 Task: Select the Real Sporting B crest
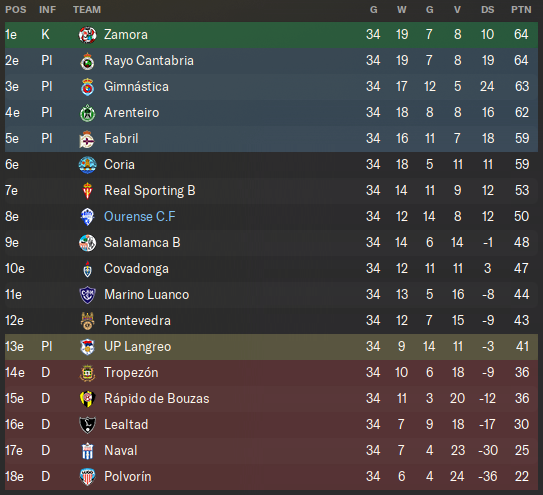point(87,191)
